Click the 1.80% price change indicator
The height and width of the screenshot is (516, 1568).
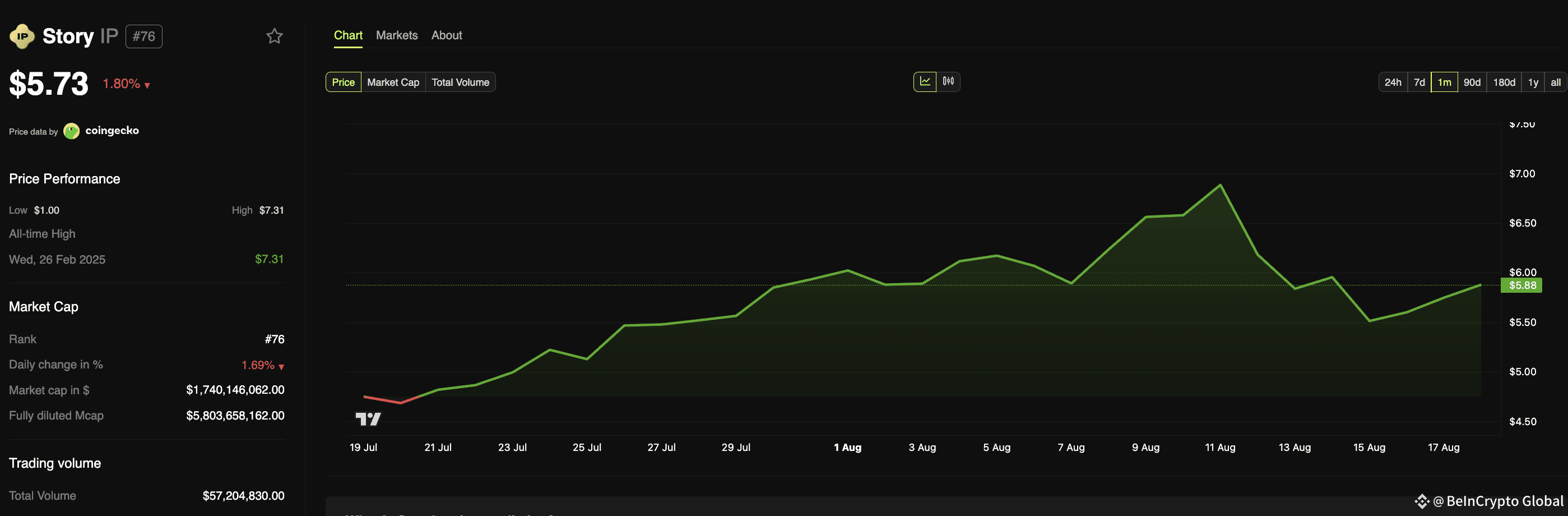coord(126,84)
